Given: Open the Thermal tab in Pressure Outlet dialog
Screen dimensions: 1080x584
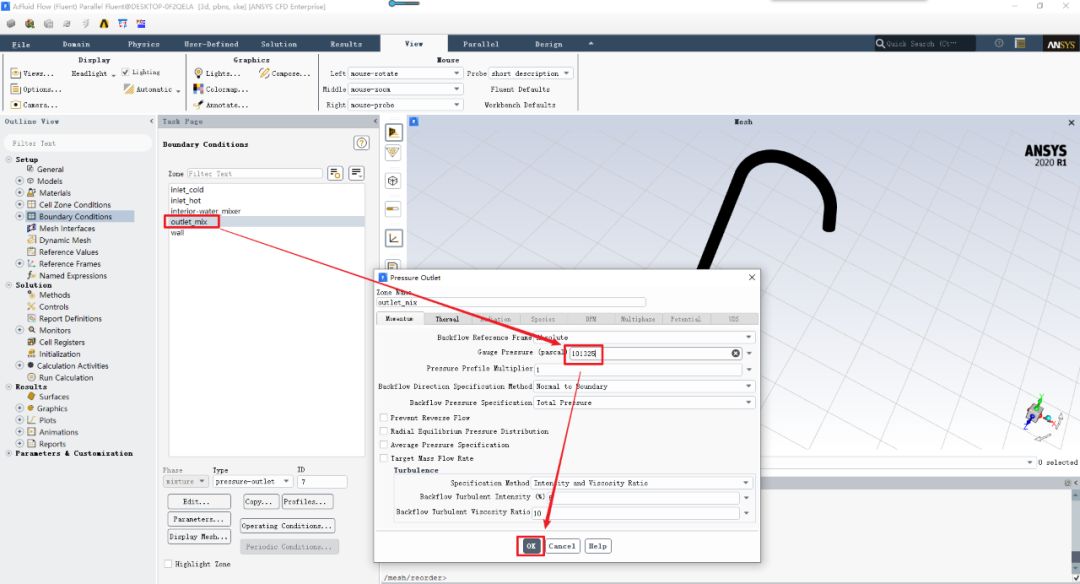Looking at the screenshot, I should 447,319.
